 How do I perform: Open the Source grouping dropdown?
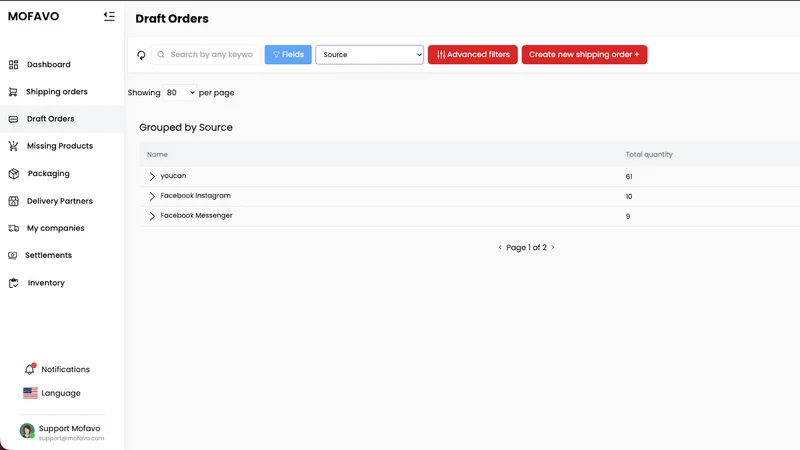click(369, 55)
